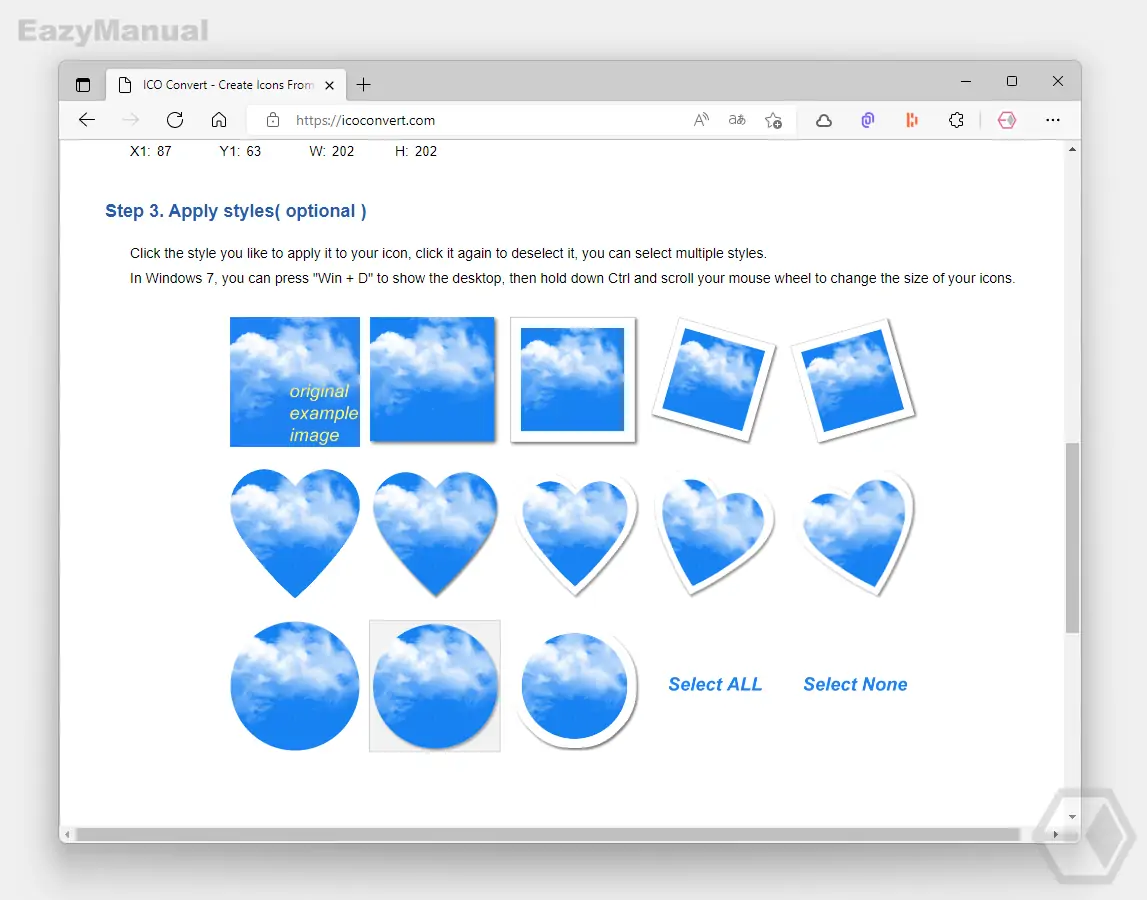Click the scroll left arrow
This screenshot has width=1147, height=900.
click(67, 834)
